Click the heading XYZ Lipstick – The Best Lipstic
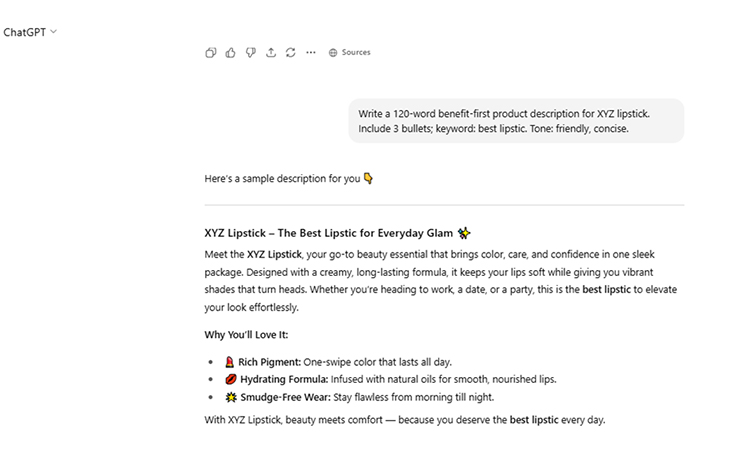Image resolution: width=750 pixels, height=450 pixels. (x=328, y=233)
